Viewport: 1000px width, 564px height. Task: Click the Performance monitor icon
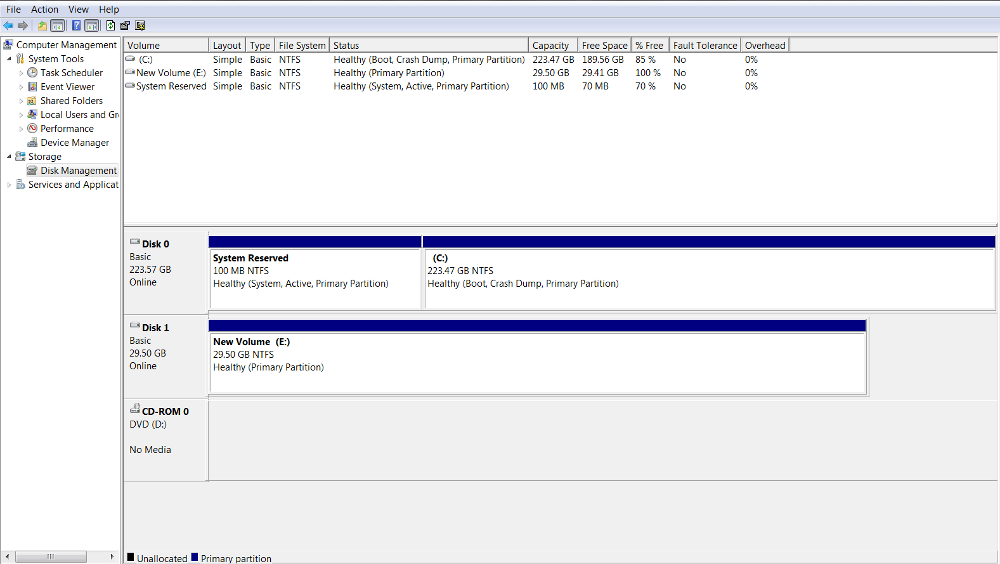[33, 129]
